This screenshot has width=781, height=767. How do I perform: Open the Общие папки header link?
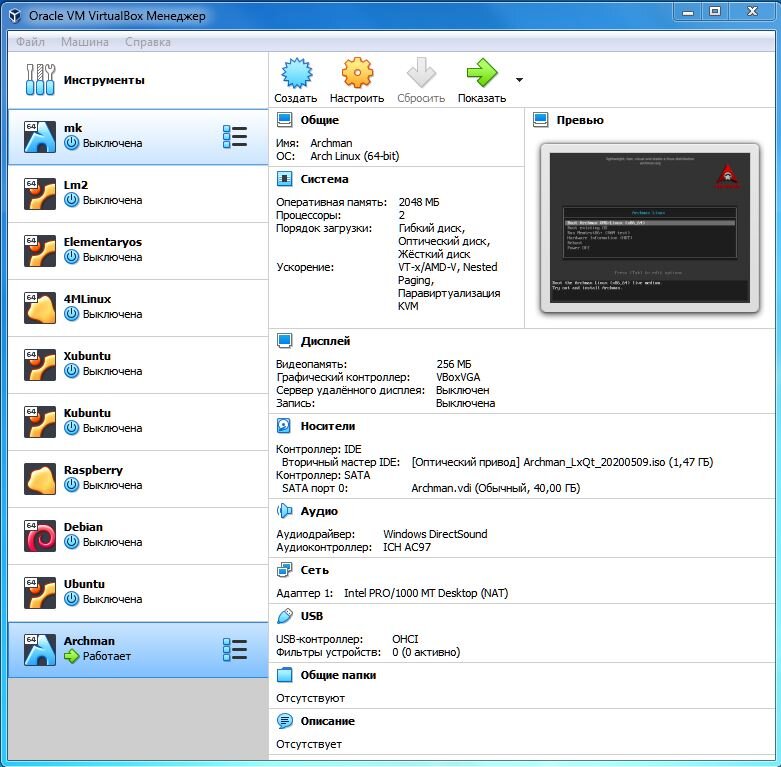click(x=338, y=675)
